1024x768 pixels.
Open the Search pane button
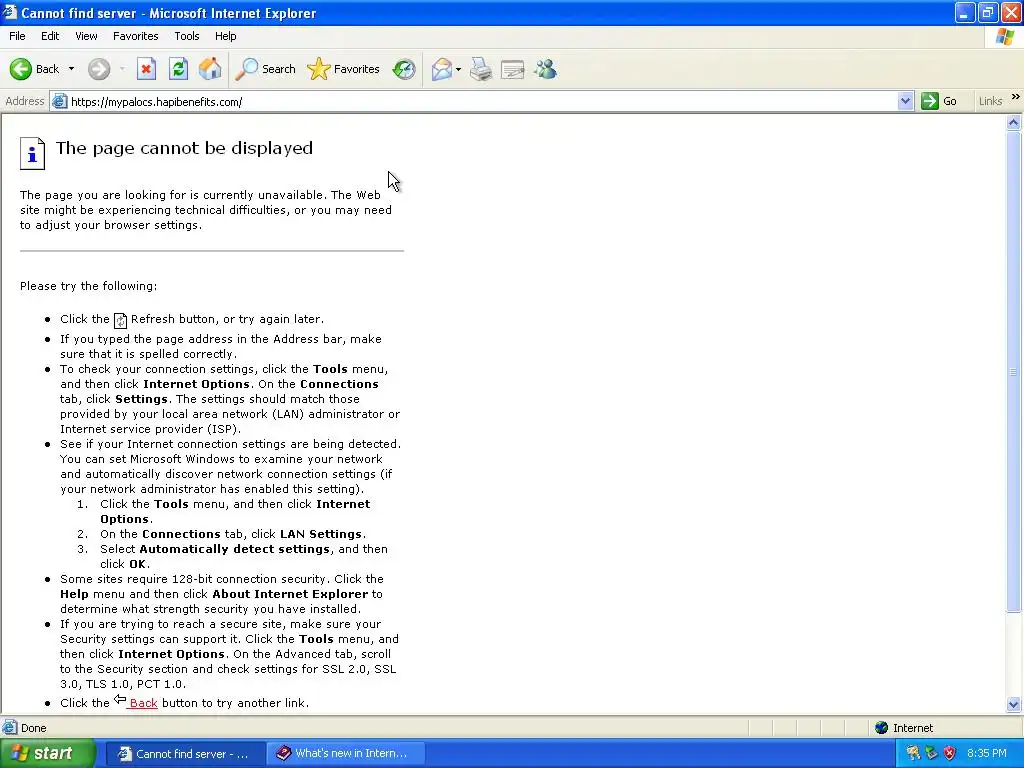tap(265, 69)
